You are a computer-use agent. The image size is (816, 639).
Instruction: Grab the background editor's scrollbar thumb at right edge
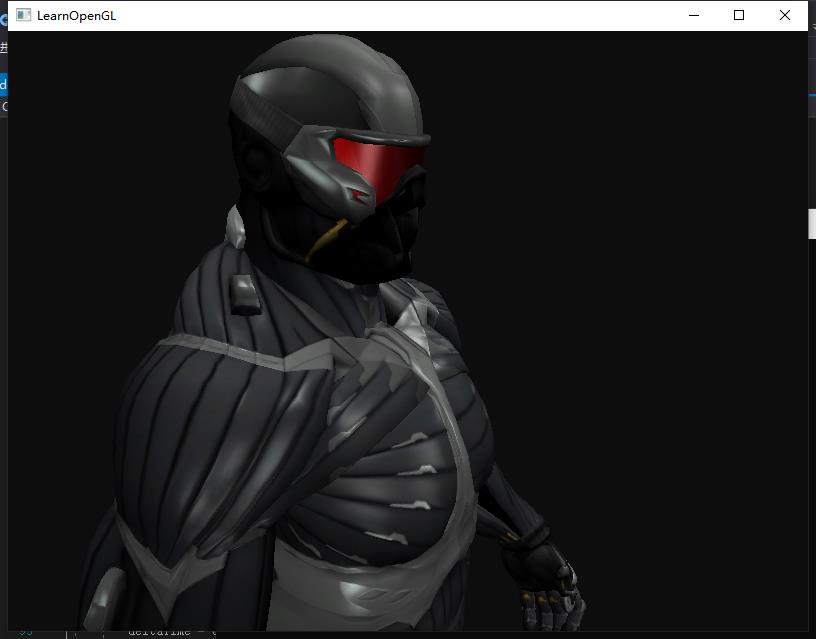[x=811, y=224]
